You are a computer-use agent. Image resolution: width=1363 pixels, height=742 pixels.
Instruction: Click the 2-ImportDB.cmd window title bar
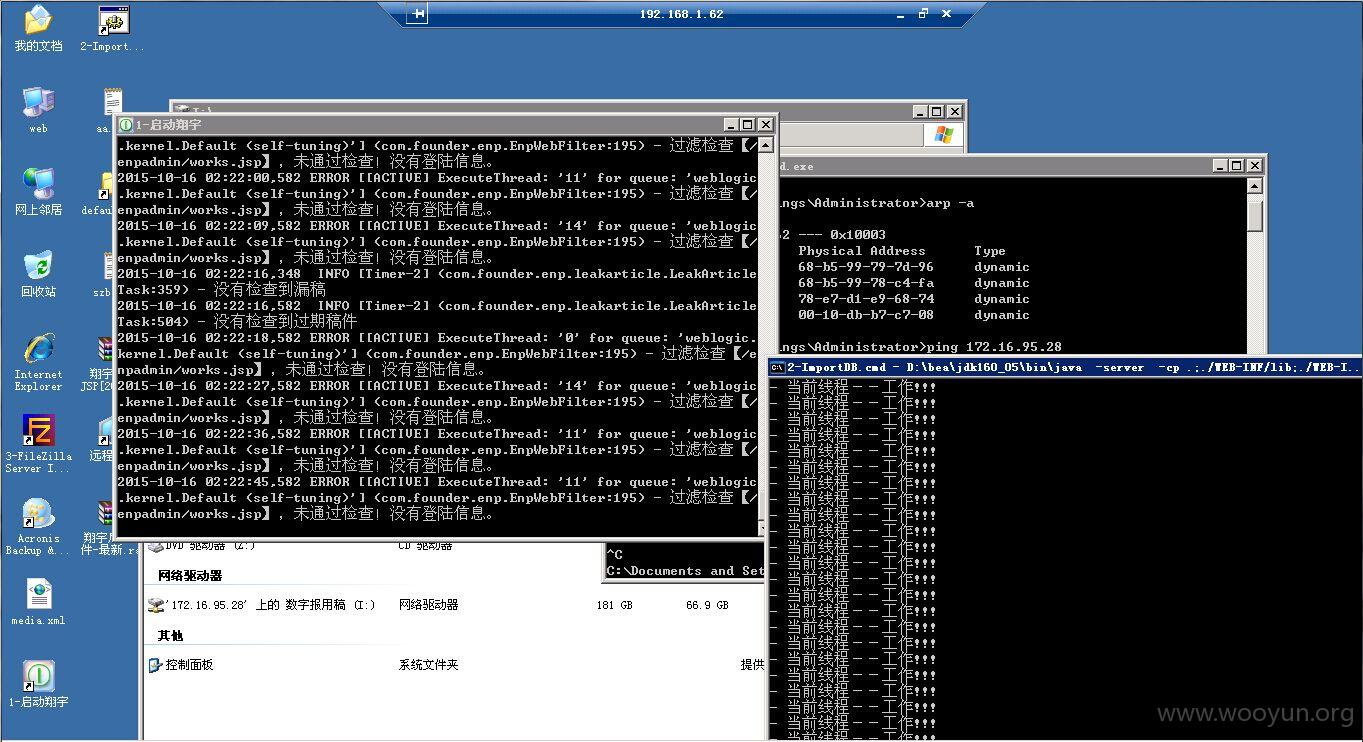point(1065,367)
